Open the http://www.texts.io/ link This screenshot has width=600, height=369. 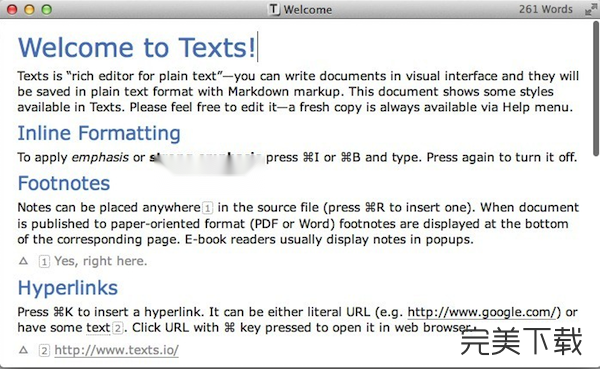pyautogui.click(x=116, y=350)
